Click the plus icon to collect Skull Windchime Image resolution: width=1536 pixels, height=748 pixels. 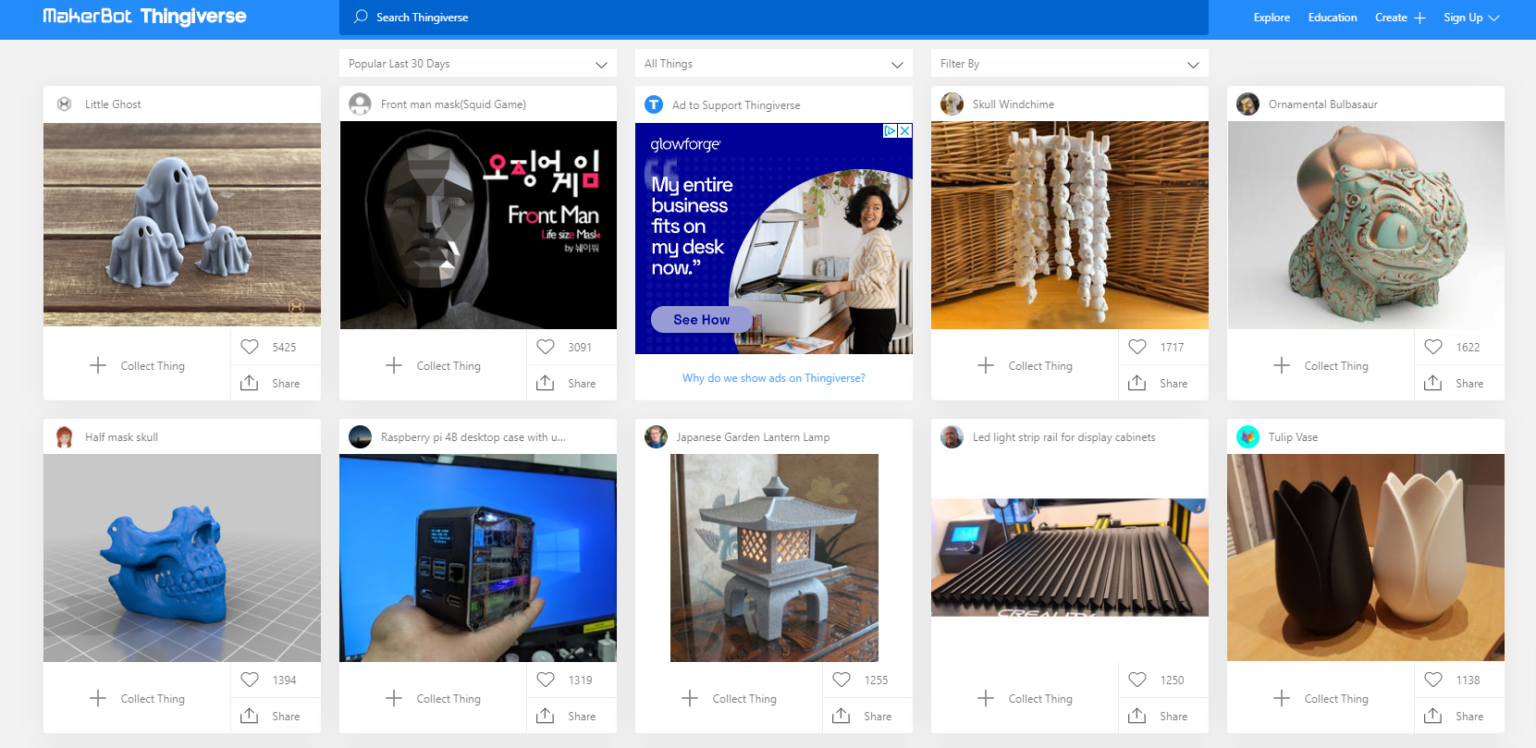point(985,365)
